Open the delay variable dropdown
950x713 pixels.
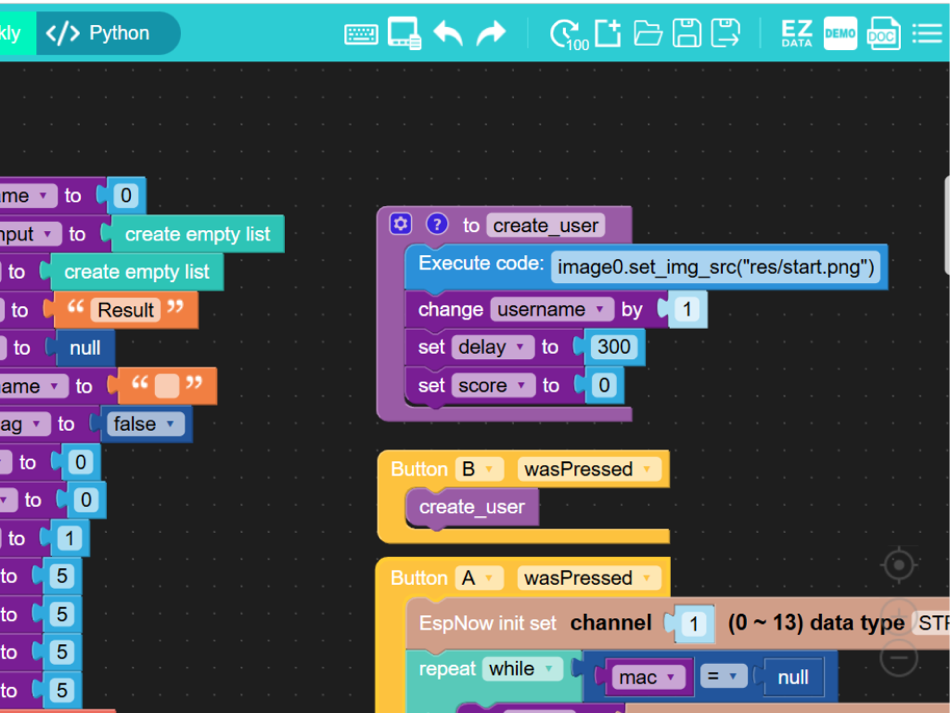point(493,347)
